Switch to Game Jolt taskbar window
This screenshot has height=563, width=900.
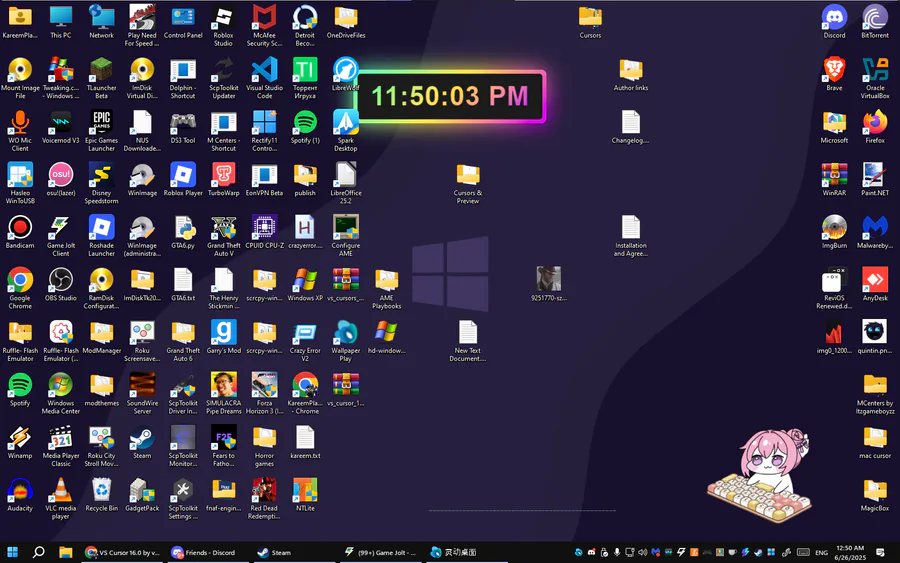point(379,552)
